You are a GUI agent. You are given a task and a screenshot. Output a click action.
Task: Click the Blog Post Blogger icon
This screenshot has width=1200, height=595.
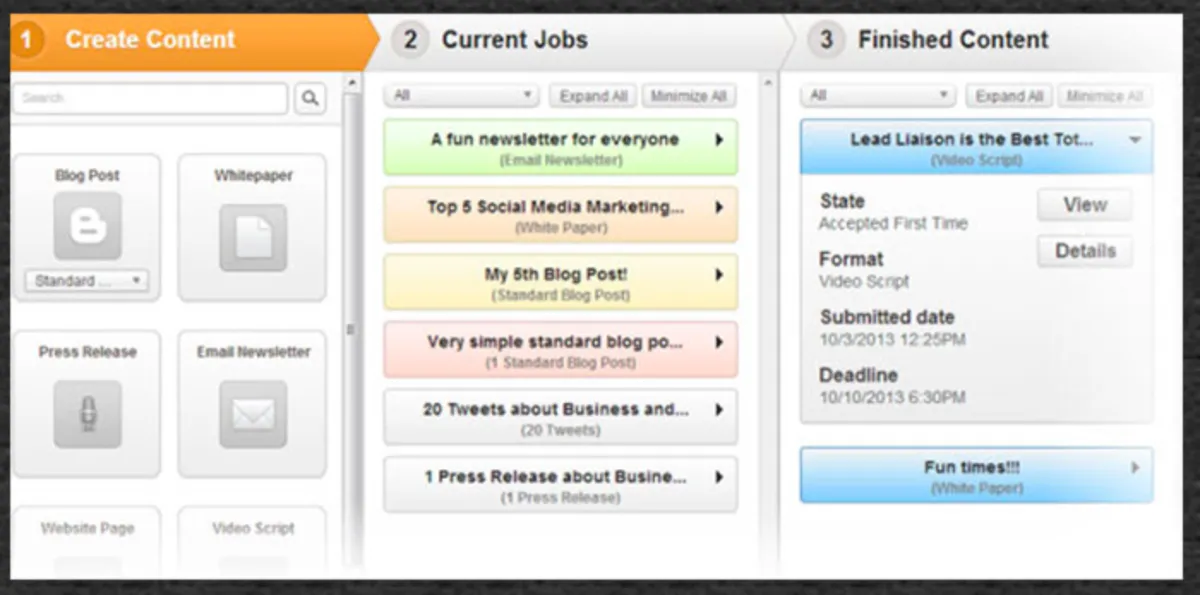tap(87, 226)
